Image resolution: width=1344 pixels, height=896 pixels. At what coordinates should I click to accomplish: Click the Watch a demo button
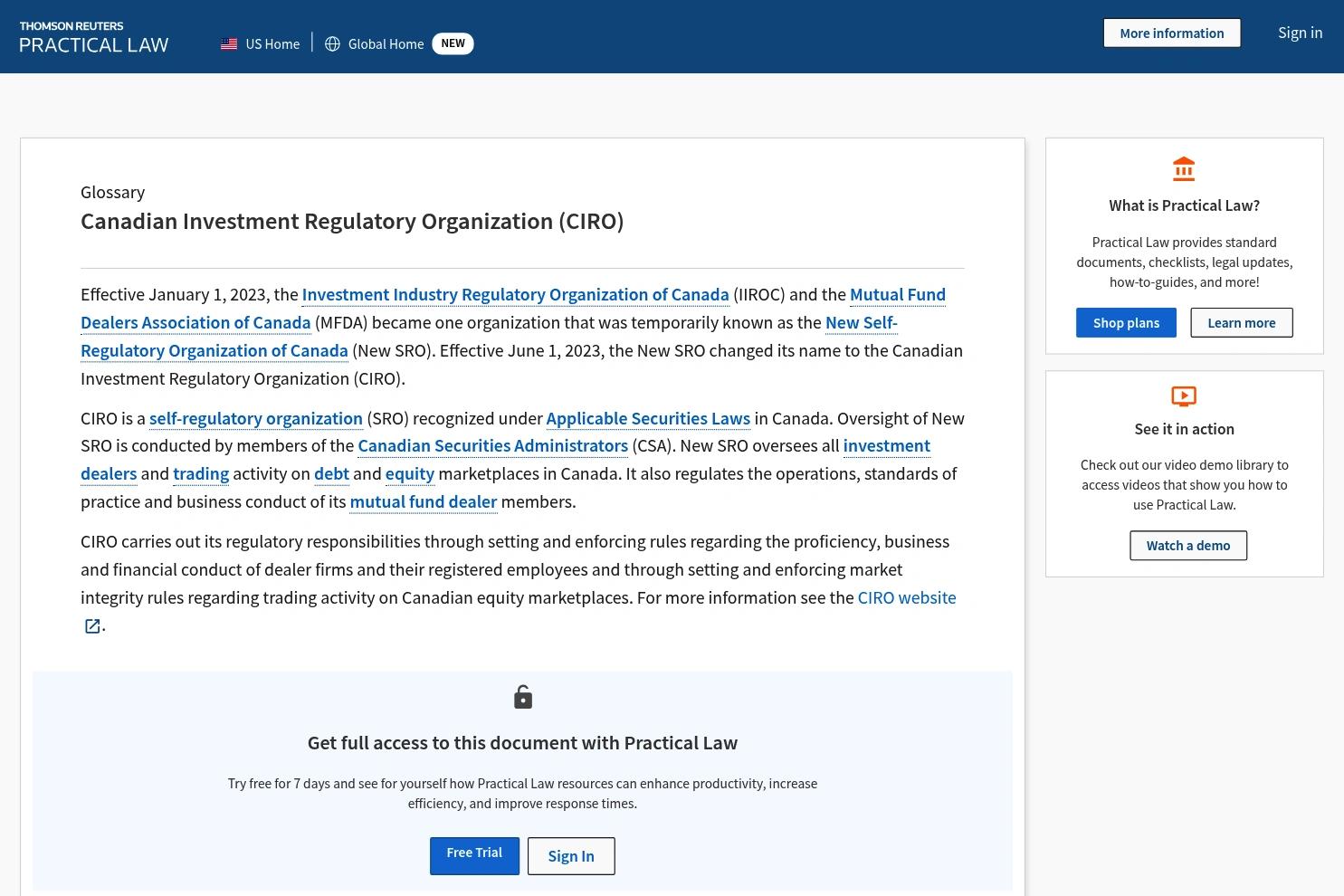(x=1188, y=545)
